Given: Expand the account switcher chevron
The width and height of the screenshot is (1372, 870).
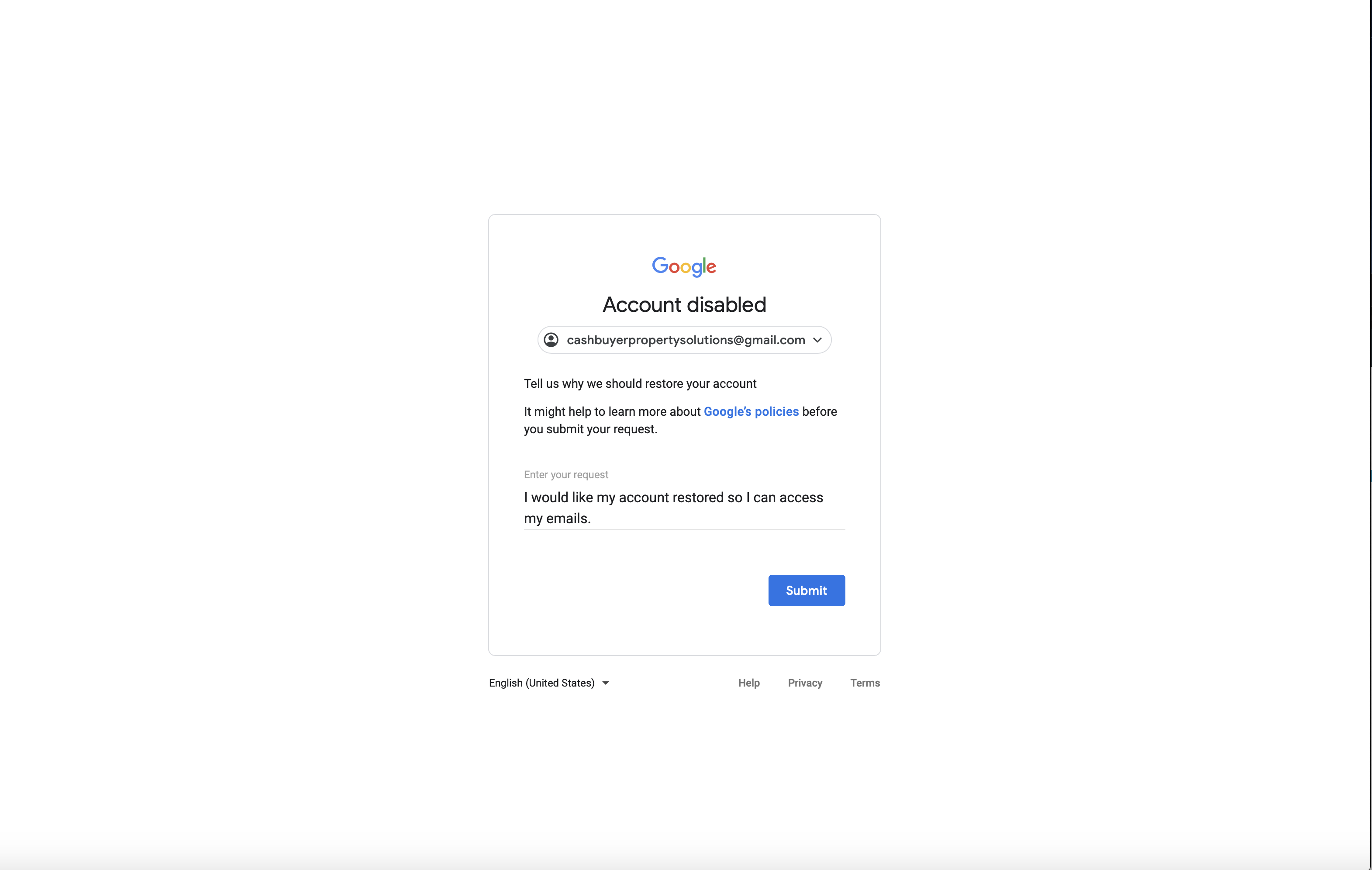Looking at the screenshot, I should pyautogui.click(x=817, y=340).
